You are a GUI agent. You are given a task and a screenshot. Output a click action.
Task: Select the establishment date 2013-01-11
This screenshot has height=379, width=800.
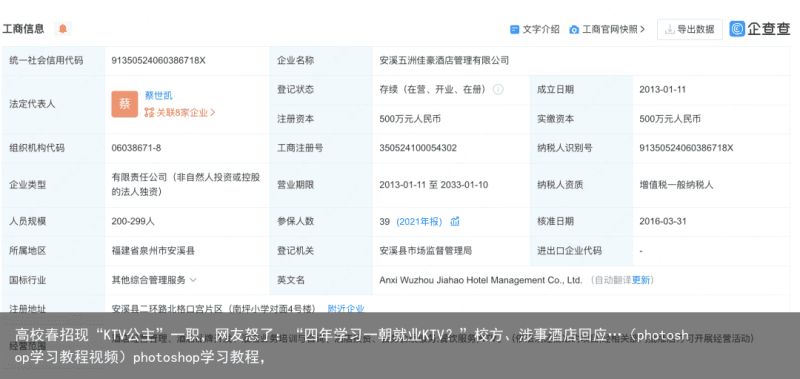[x=662, y=90]
